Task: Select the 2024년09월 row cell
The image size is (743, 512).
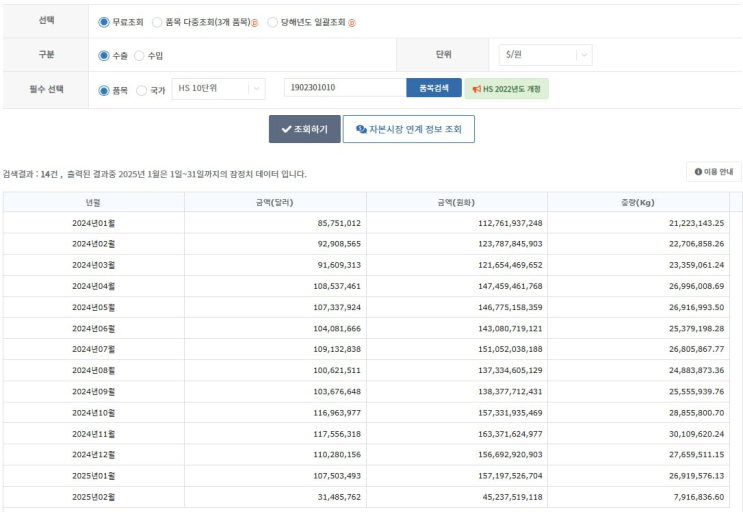Action: tap(94, 392)
